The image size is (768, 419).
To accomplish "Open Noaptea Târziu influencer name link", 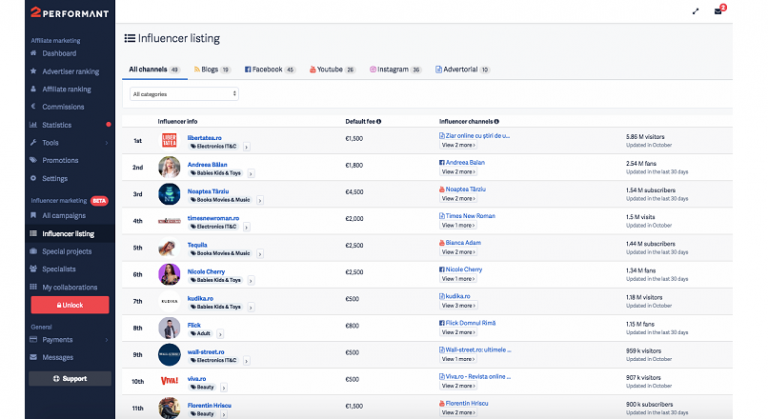I will coord(208,191).
